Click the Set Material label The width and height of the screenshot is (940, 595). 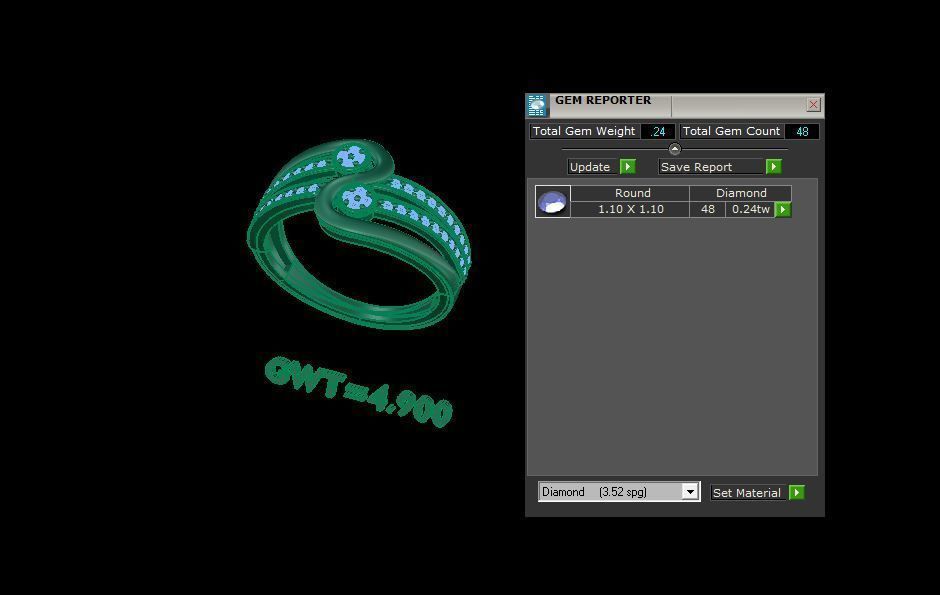[747, 493]
